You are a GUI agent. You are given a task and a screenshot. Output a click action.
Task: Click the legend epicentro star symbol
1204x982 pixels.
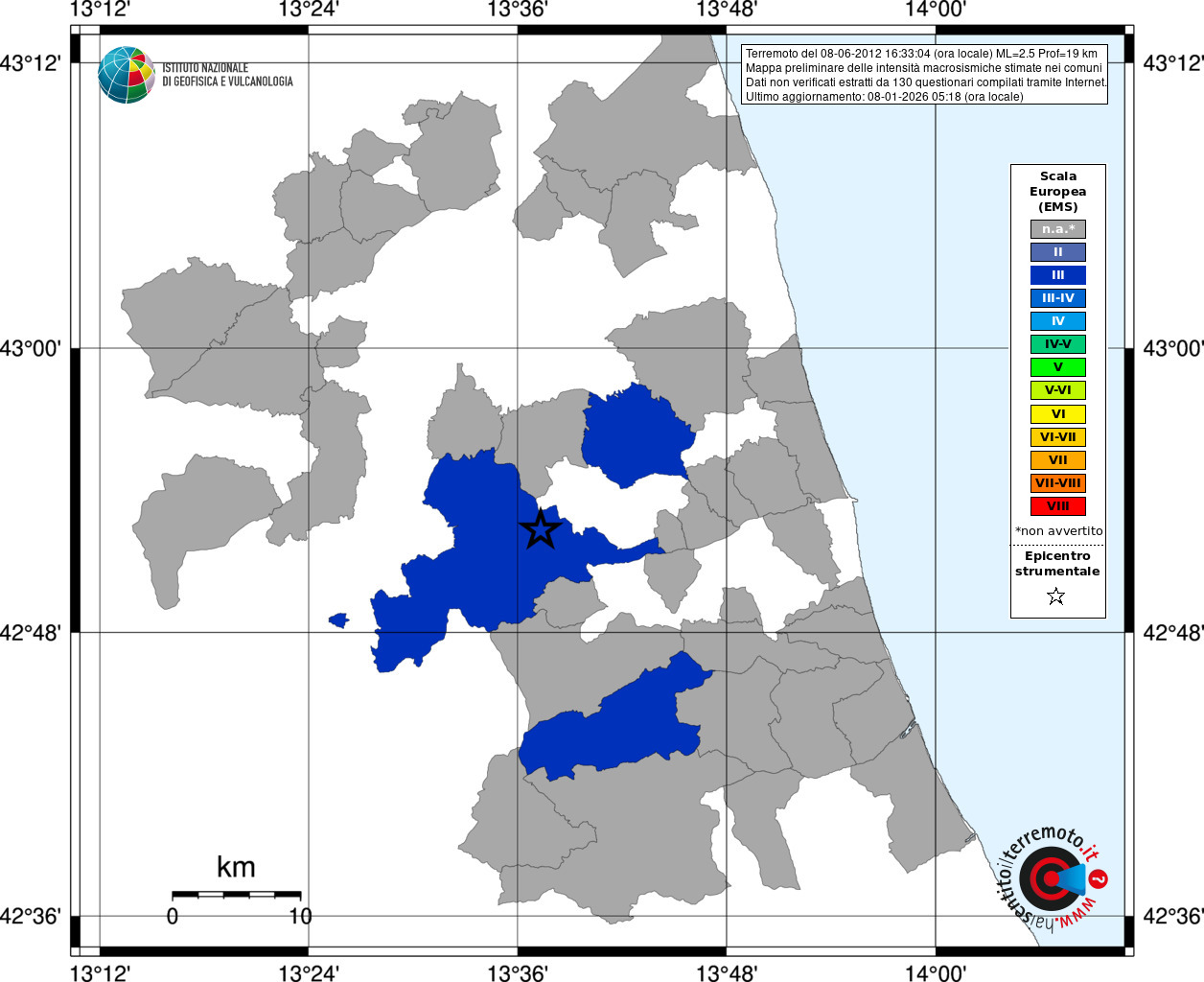[x=1056, y=596]
